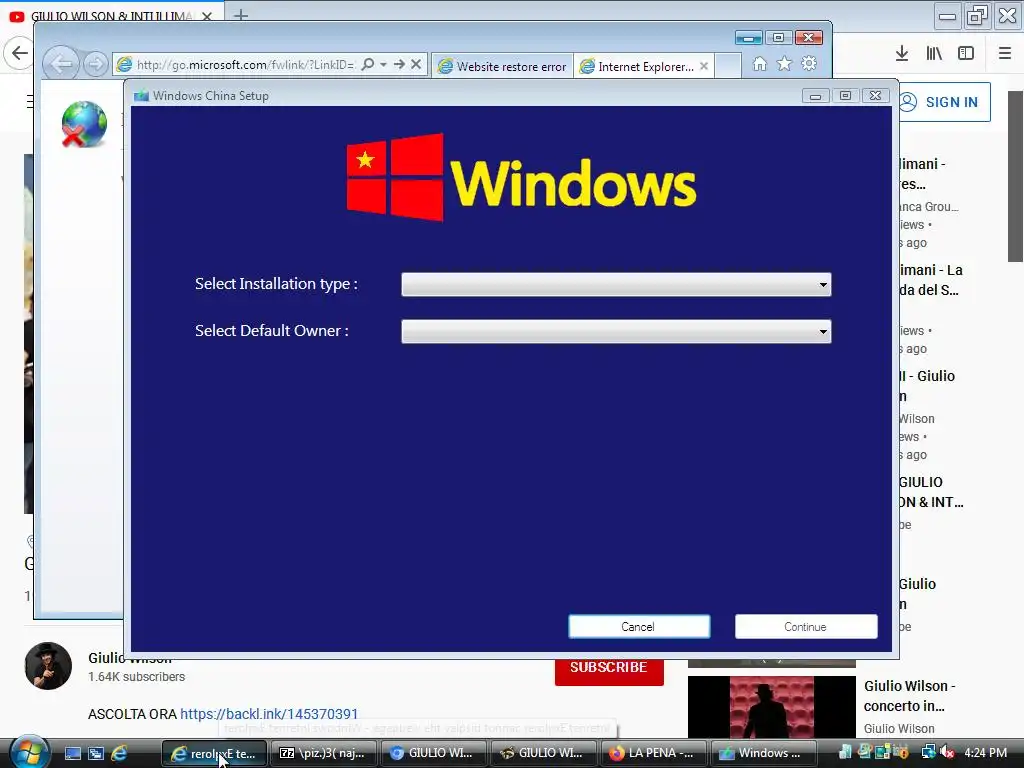
Task: Open a new Firefox tab with plus
Action: pos(241,14)
